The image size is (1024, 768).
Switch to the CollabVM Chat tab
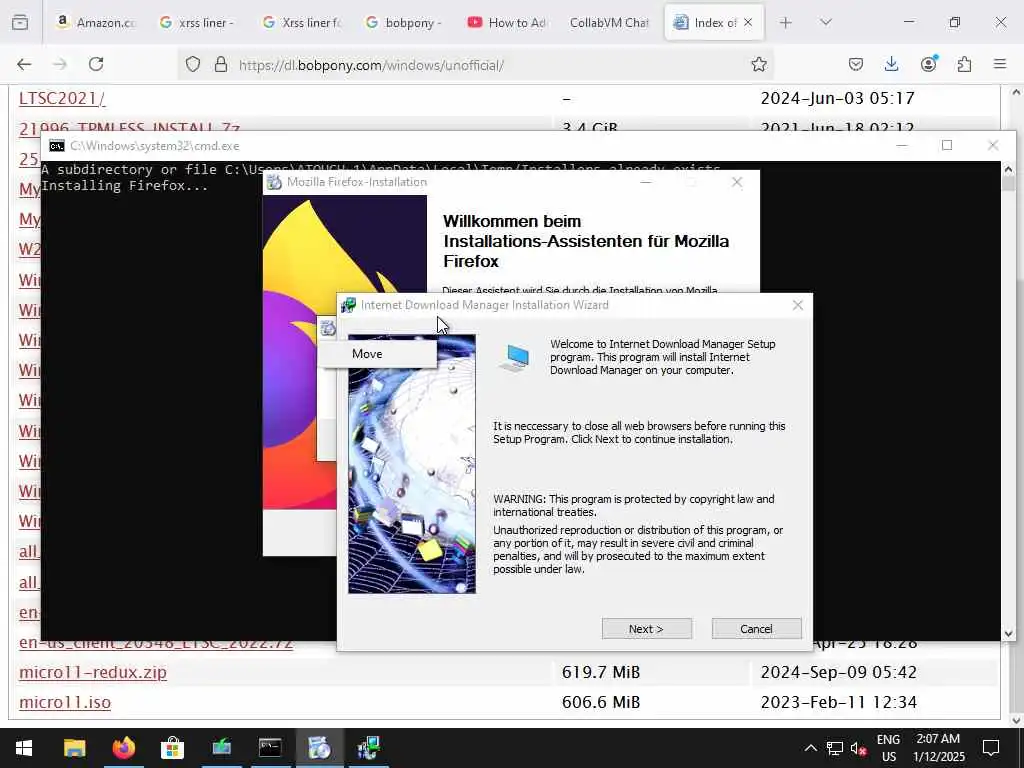coord(609,22)
